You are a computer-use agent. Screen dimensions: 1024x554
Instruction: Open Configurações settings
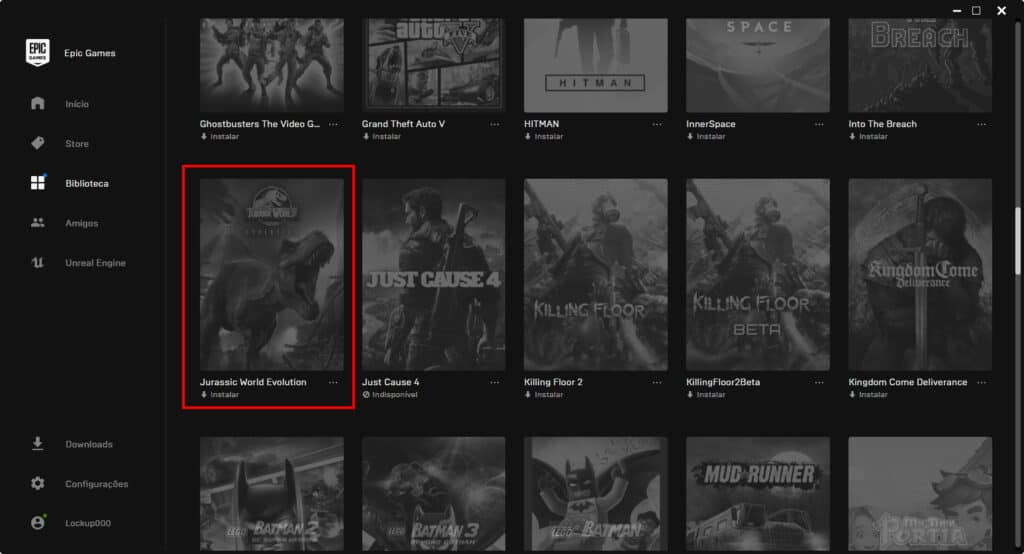pyautogui.click(x=97, y=484)
